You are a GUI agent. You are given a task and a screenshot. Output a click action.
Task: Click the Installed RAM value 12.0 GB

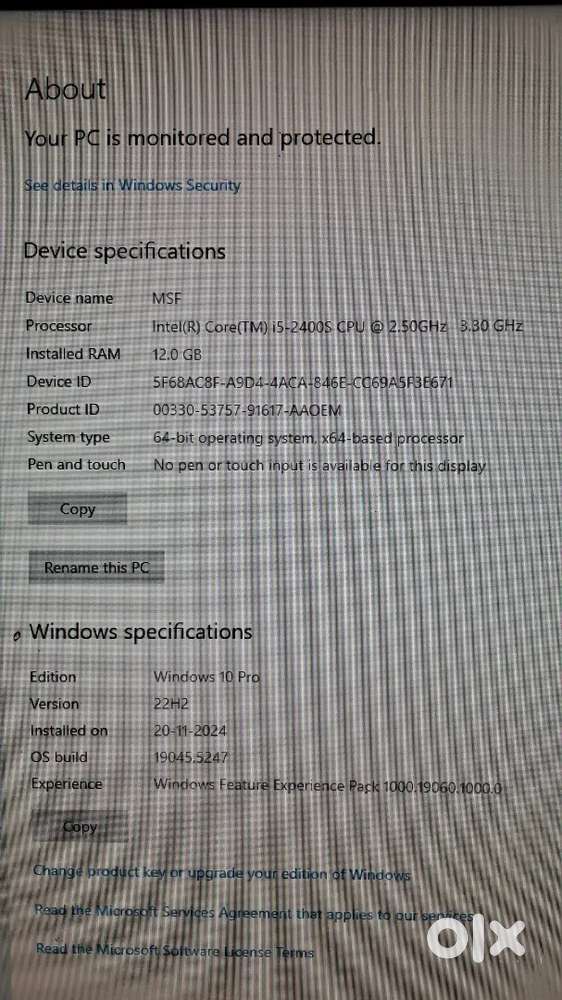coord(177,354)
